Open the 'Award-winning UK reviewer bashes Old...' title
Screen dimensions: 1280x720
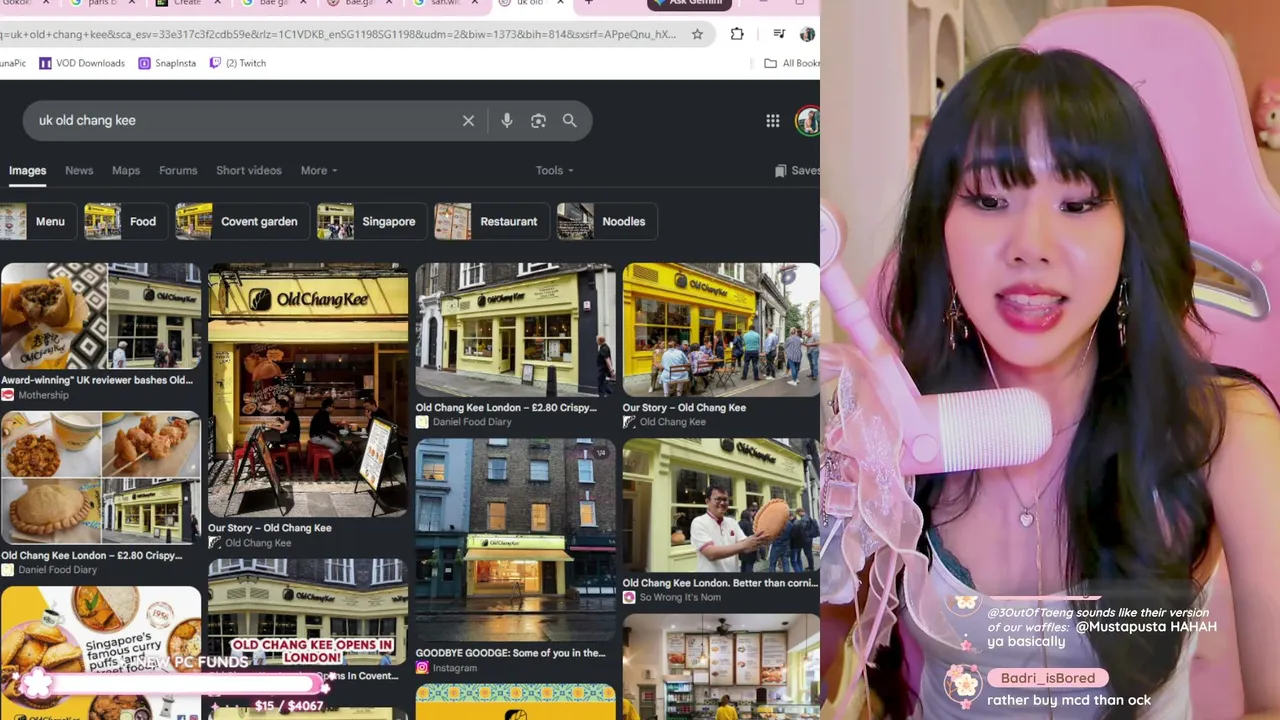(97, 380)
